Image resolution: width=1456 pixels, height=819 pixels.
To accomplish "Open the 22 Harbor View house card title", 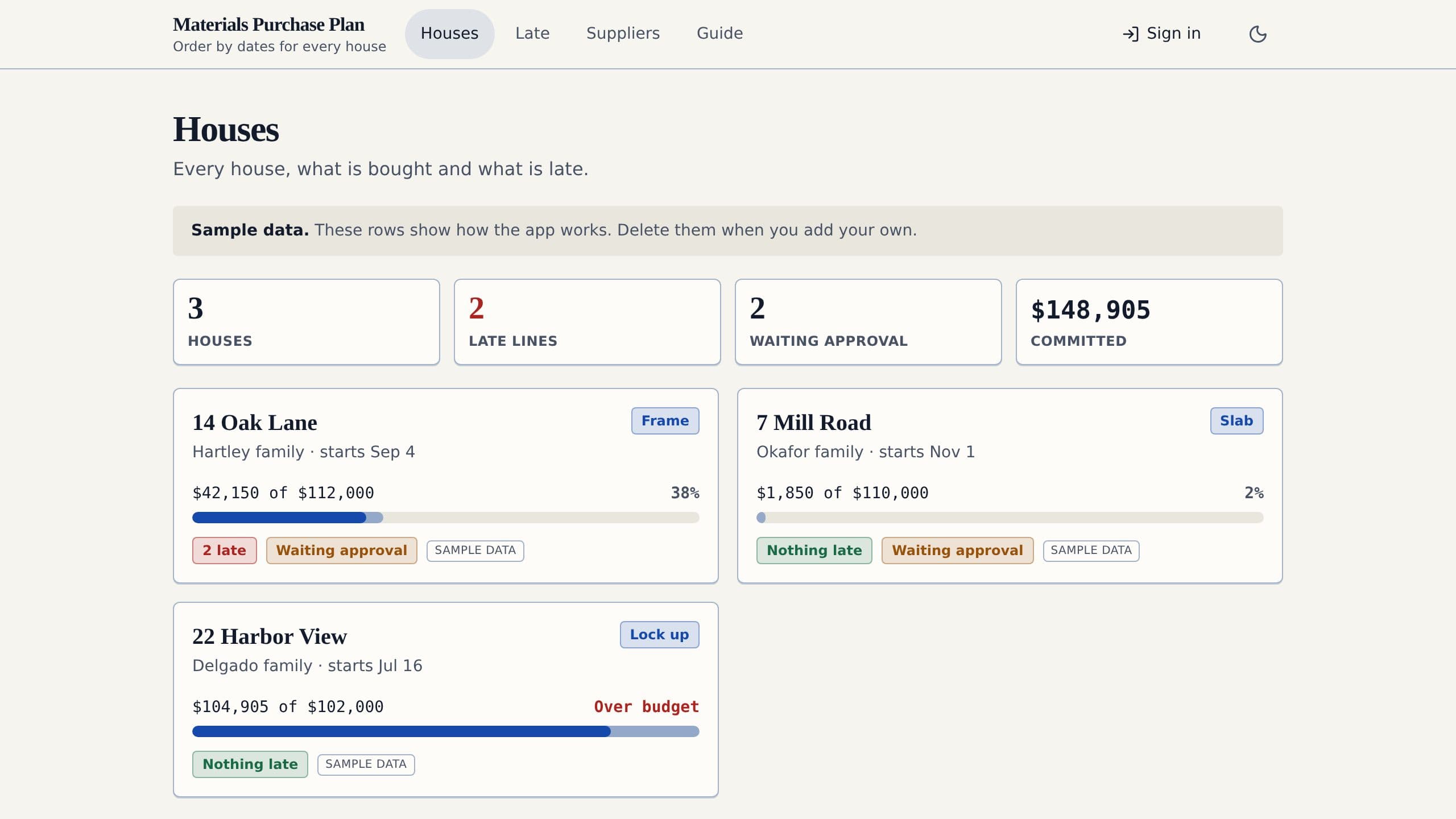I will coord(269,636).
